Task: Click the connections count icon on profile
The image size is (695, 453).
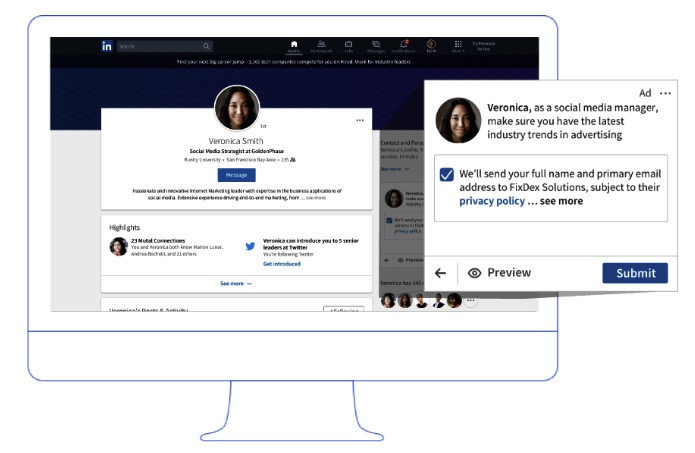Action: click(293, 160)
